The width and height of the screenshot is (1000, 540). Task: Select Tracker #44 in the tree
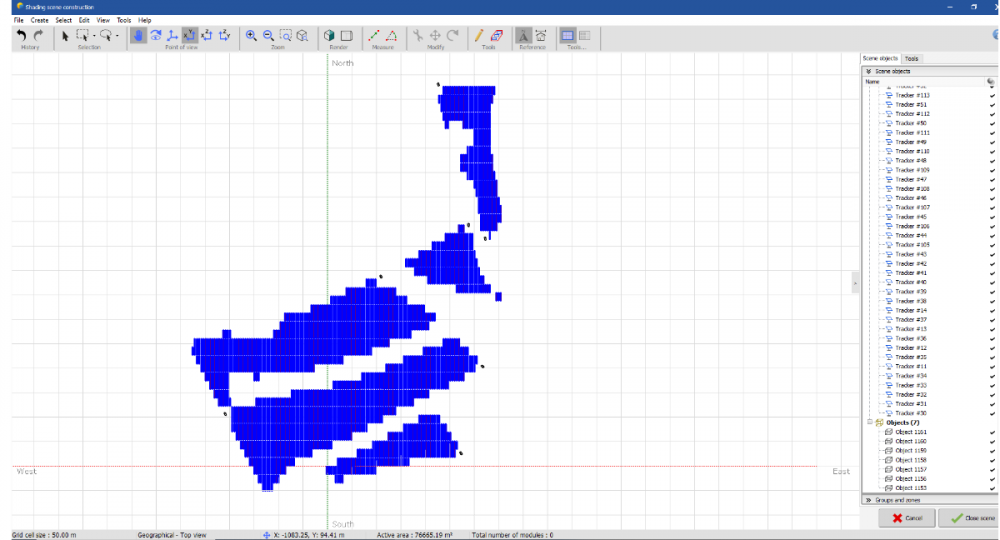pos(911,236)
